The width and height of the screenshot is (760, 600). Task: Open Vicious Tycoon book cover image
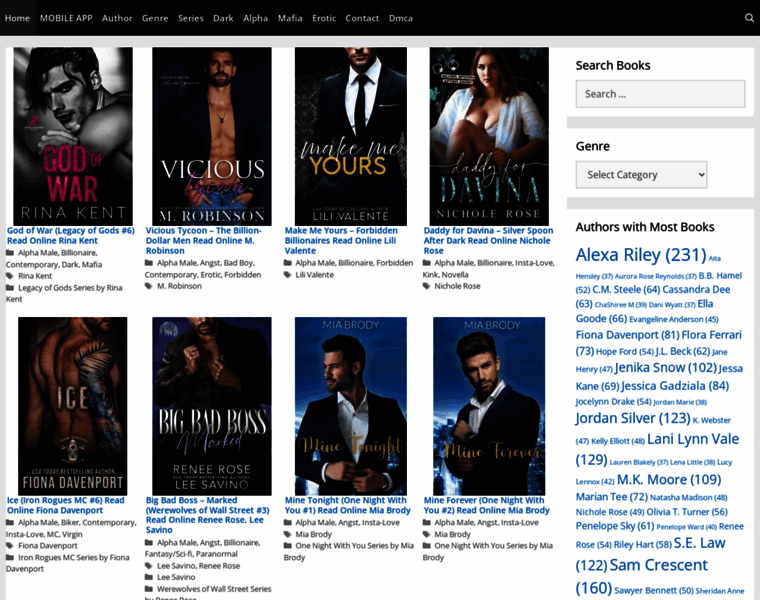[212, 136]
